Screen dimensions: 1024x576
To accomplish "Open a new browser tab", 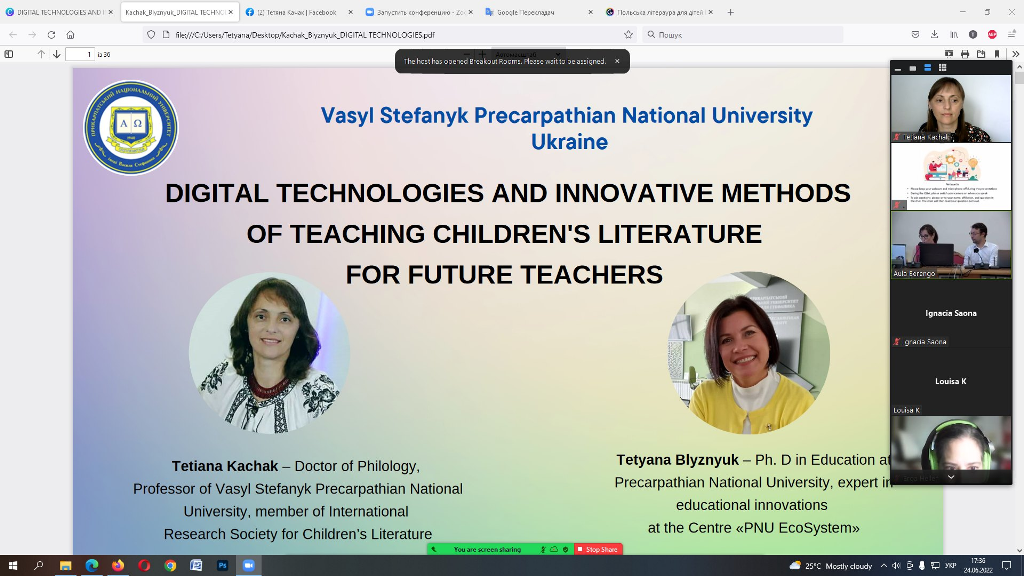I will (731, 12).
